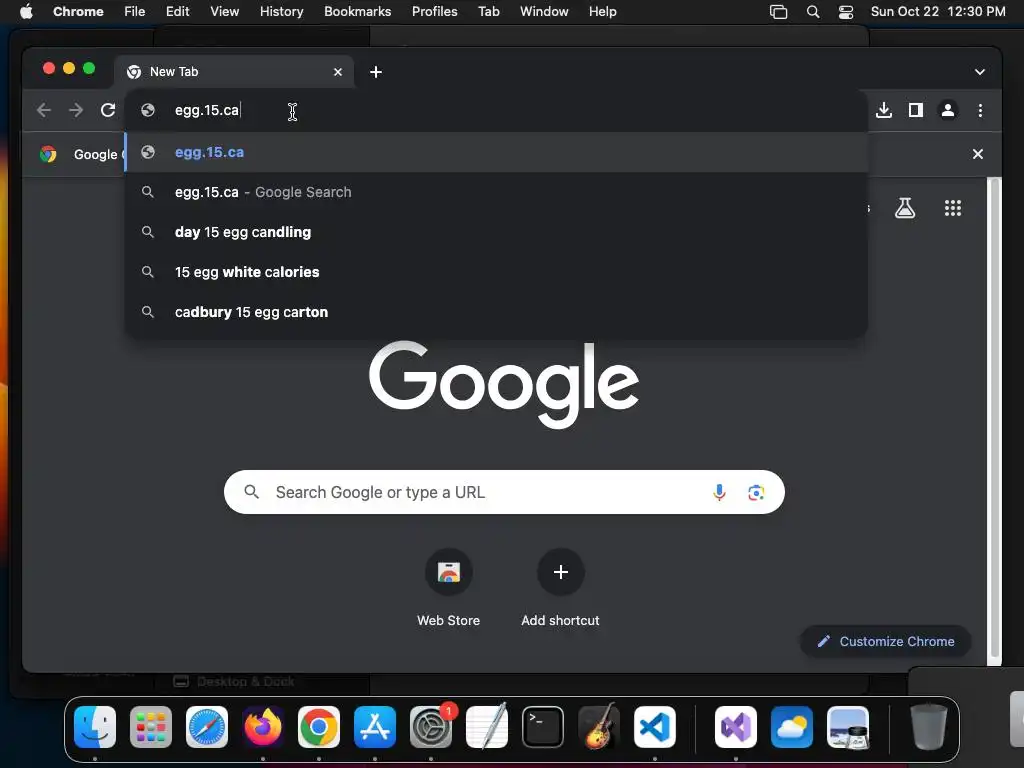Screen dimensions: 1024x768
Task: Open TextEdit from the Dock
Action: 487,727
